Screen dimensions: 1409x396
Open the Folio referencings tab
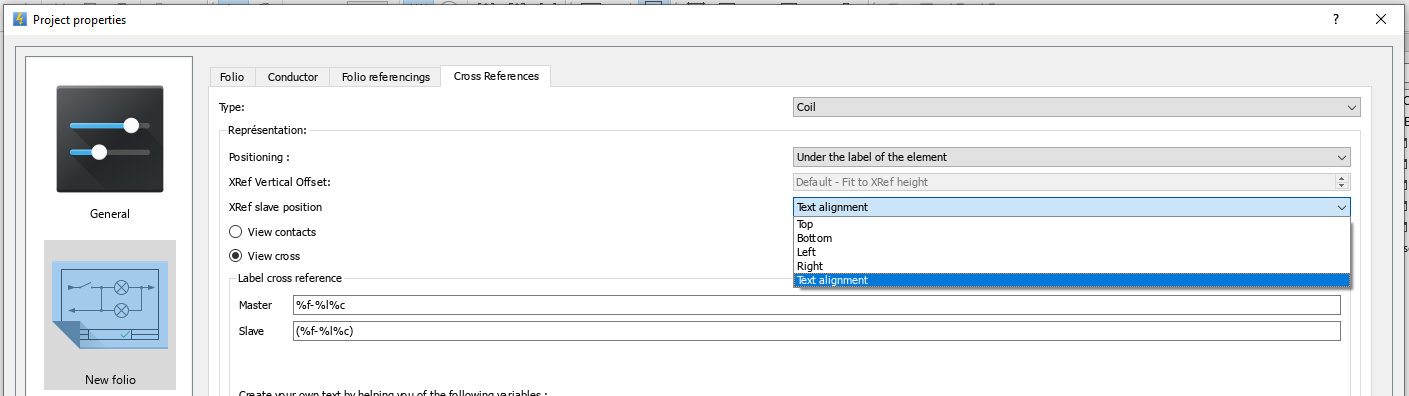pyautogui.click(x=385, y=77)
